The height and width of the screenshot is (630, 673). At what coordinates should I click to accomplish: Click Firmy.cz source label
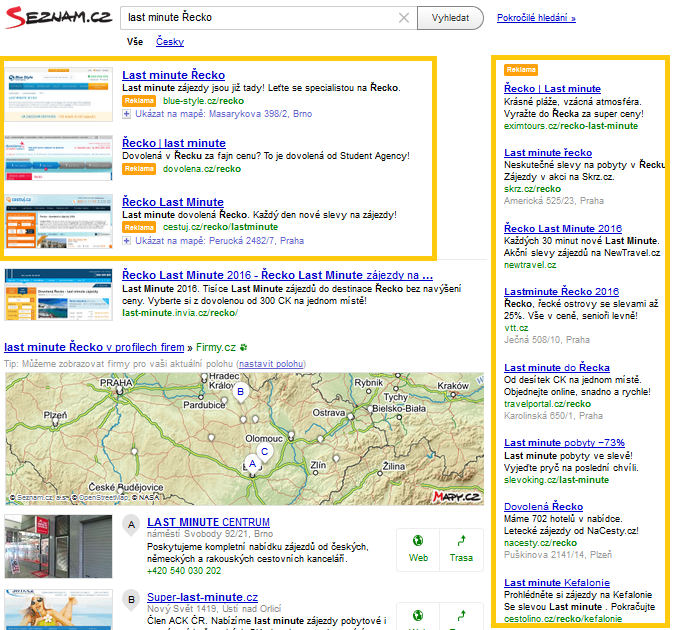pos(216,347)
